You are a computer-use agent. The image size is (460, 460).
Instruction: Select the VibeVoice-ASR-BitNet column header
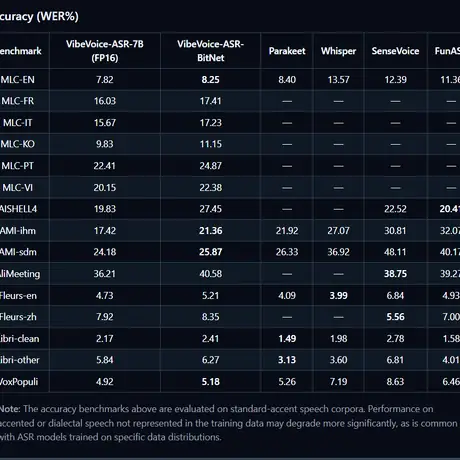210,51
